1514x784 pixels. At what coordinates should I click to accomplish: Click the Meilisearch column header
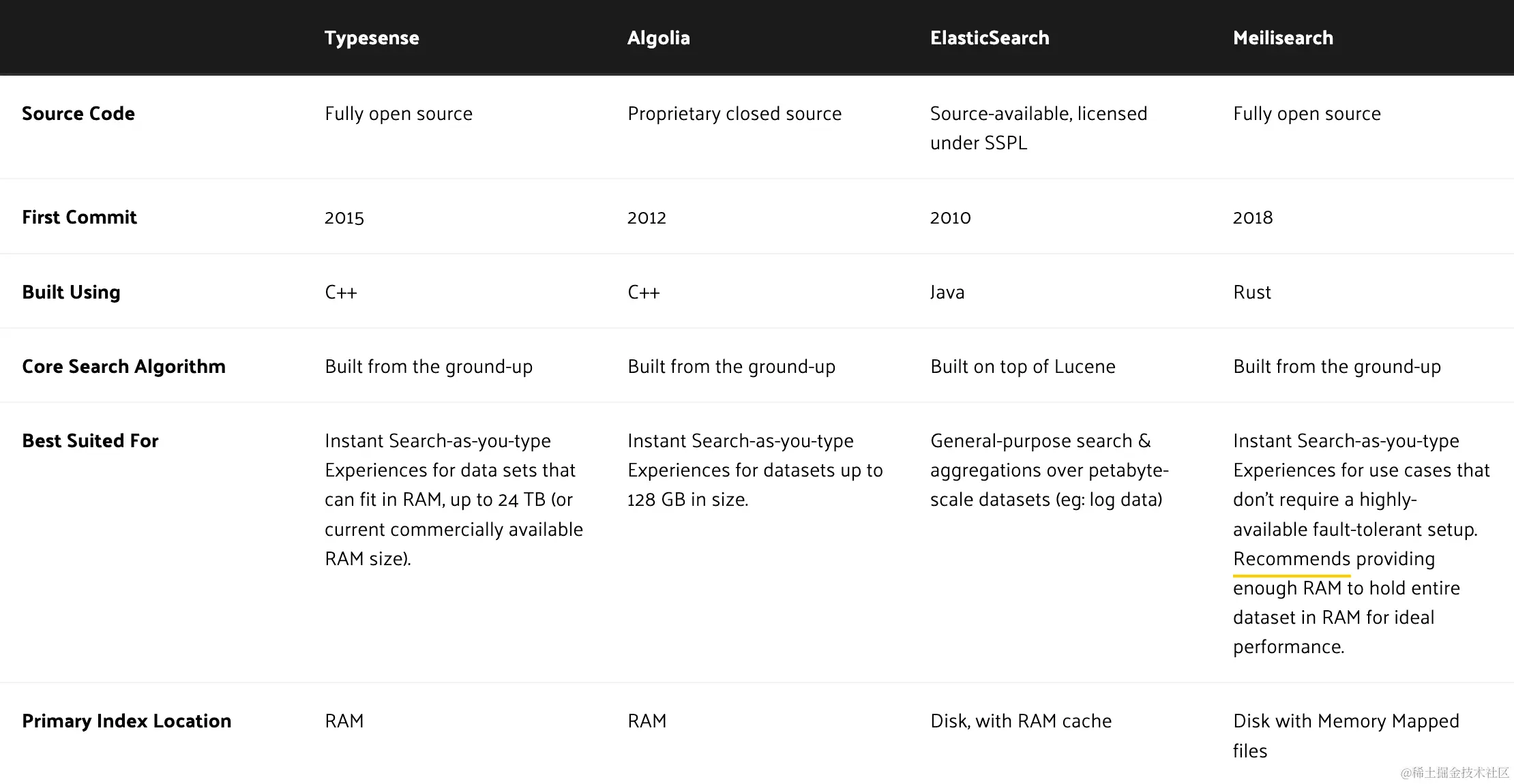click(x=1283, y=38)
